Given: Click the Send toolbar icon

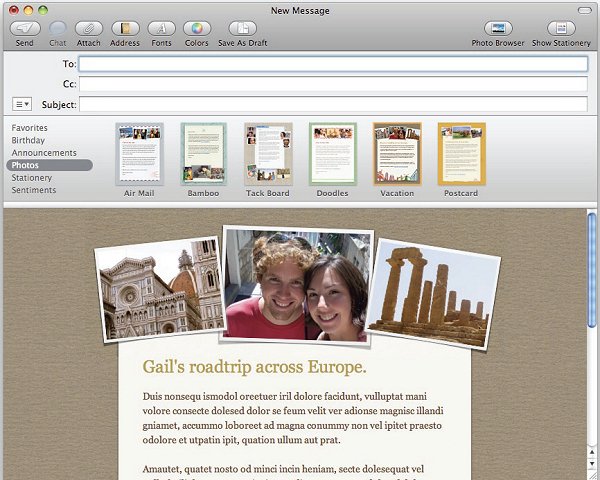Looking at the screenshot, I should point(24,29).
